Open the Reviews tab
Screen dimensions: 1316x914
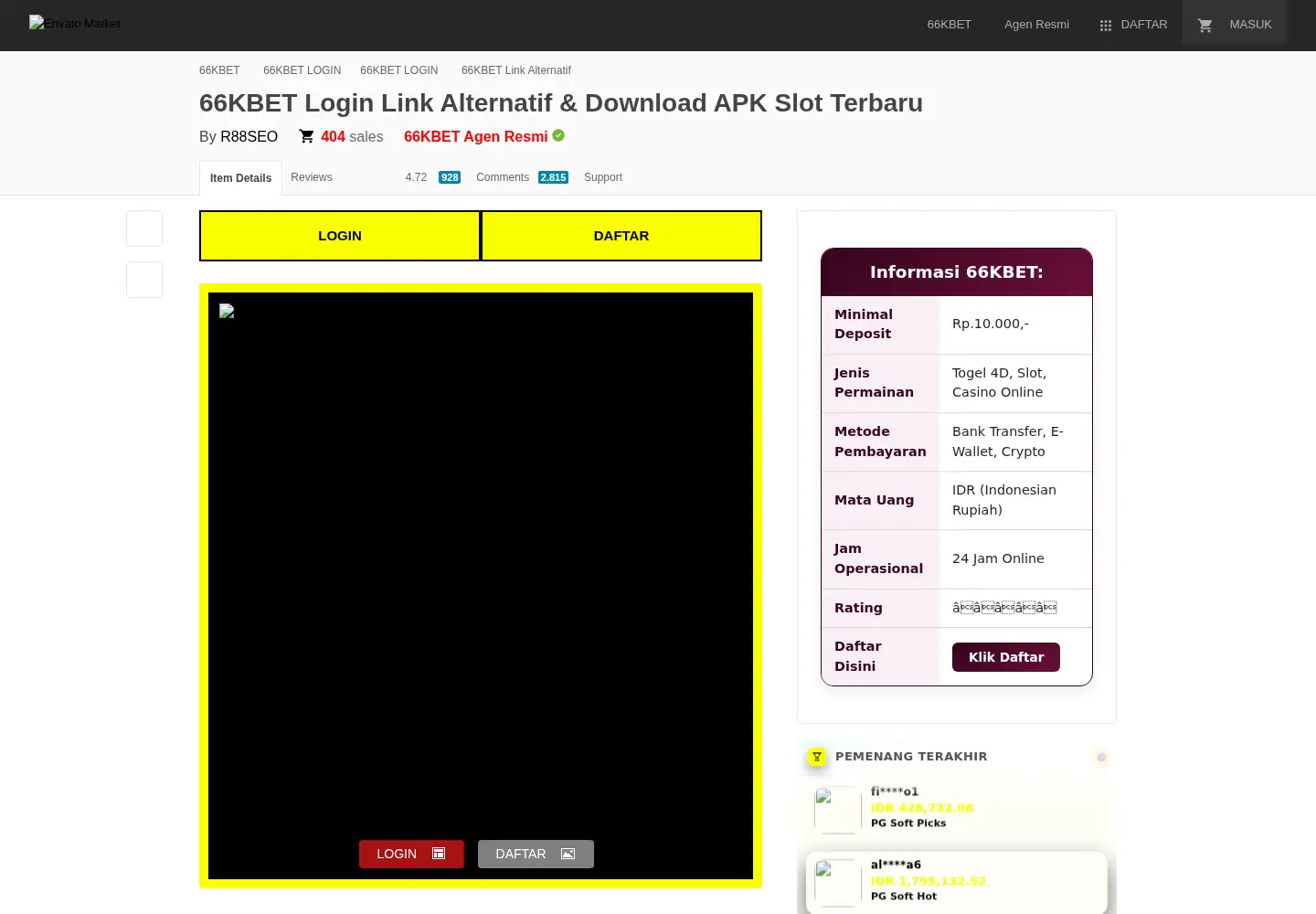312,177
